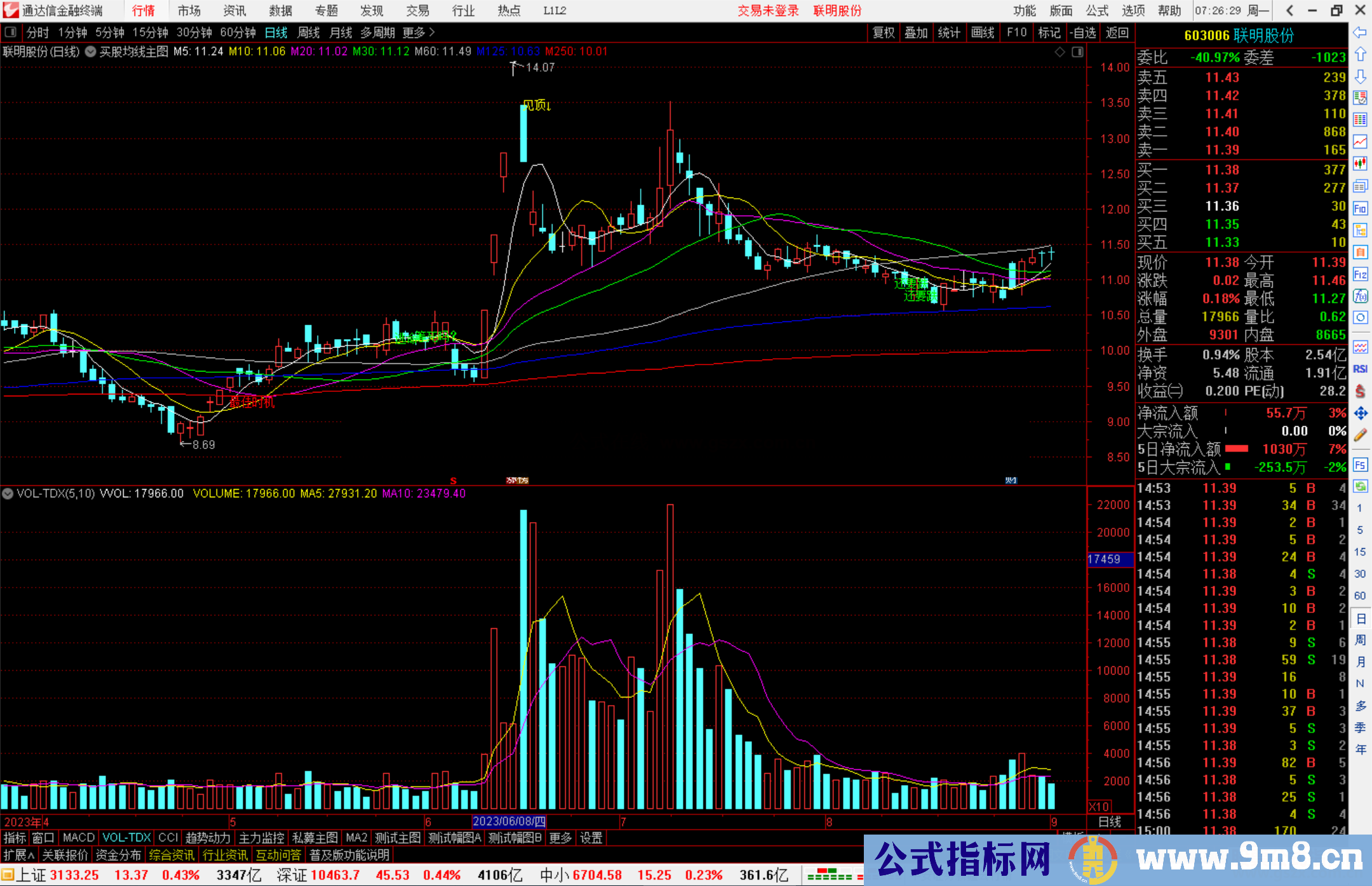Switch to the 周线 period tab
The height and width of the screenshot is (886, 1372).
pyautogui.click(x=309, y=32)
